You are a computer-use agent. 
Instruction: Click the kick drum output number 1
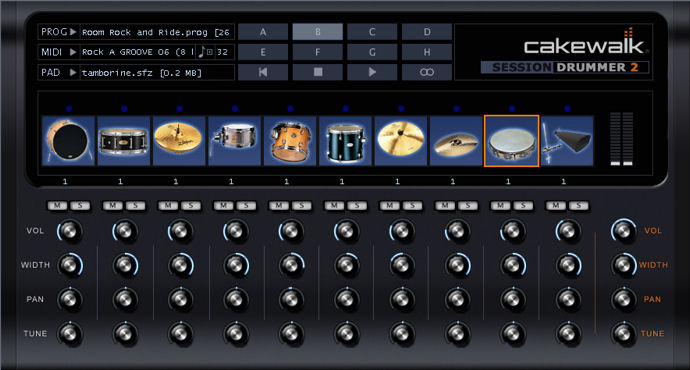65,181
